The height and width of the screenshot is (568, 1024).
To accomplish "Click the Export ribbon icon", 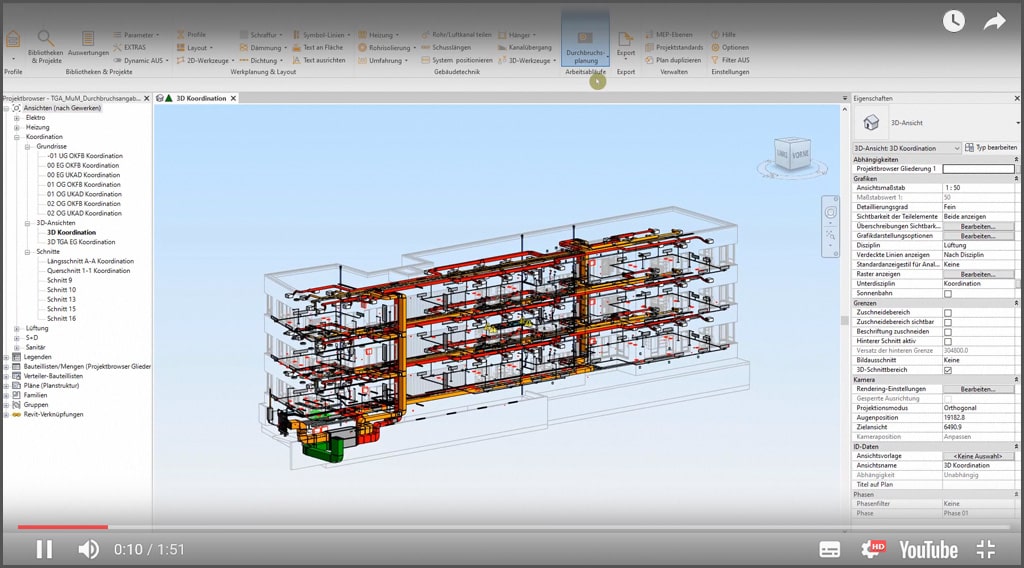I will [625, 45].
